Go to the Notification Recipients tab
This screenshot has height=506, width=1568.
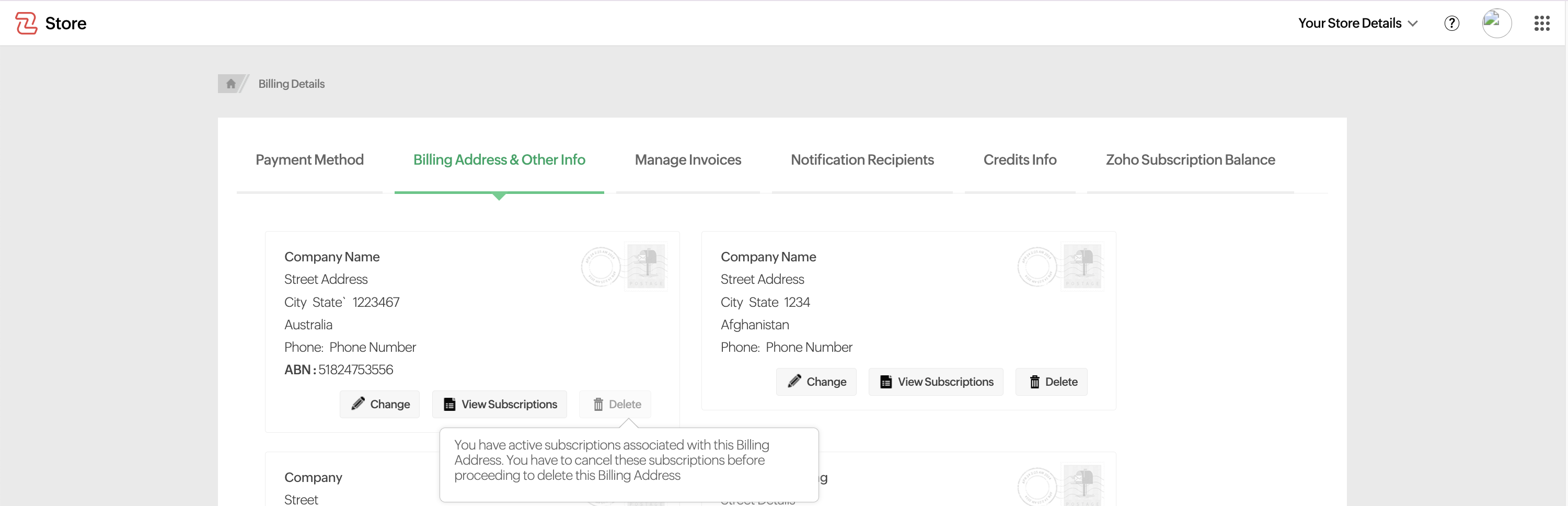[x=862, y=159]
